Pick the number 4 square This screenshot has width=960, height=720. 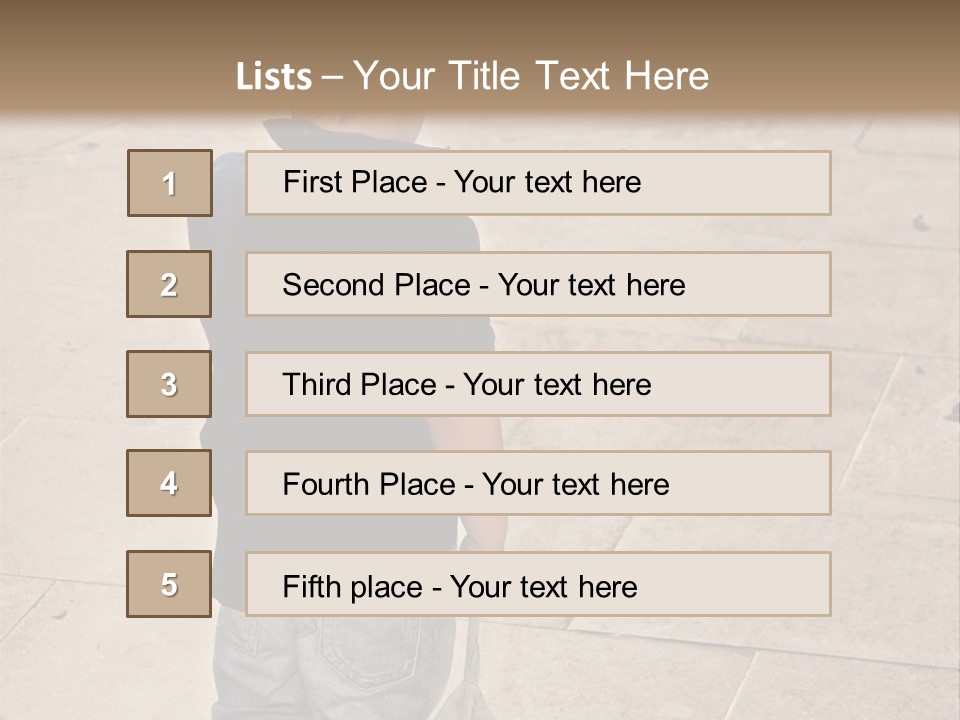(x=169, y=483)
